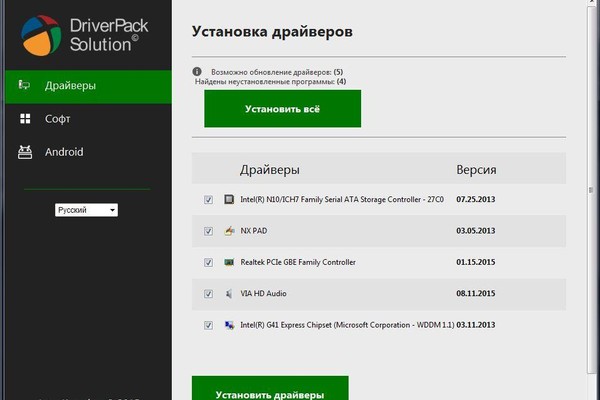Uncheck the Intel G41 Express Chipset driver

[208, 325]
